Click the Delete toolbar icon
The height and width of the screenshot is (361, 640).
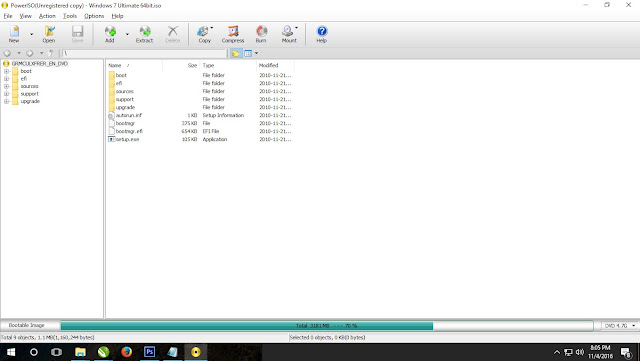(x=173, y=34)
